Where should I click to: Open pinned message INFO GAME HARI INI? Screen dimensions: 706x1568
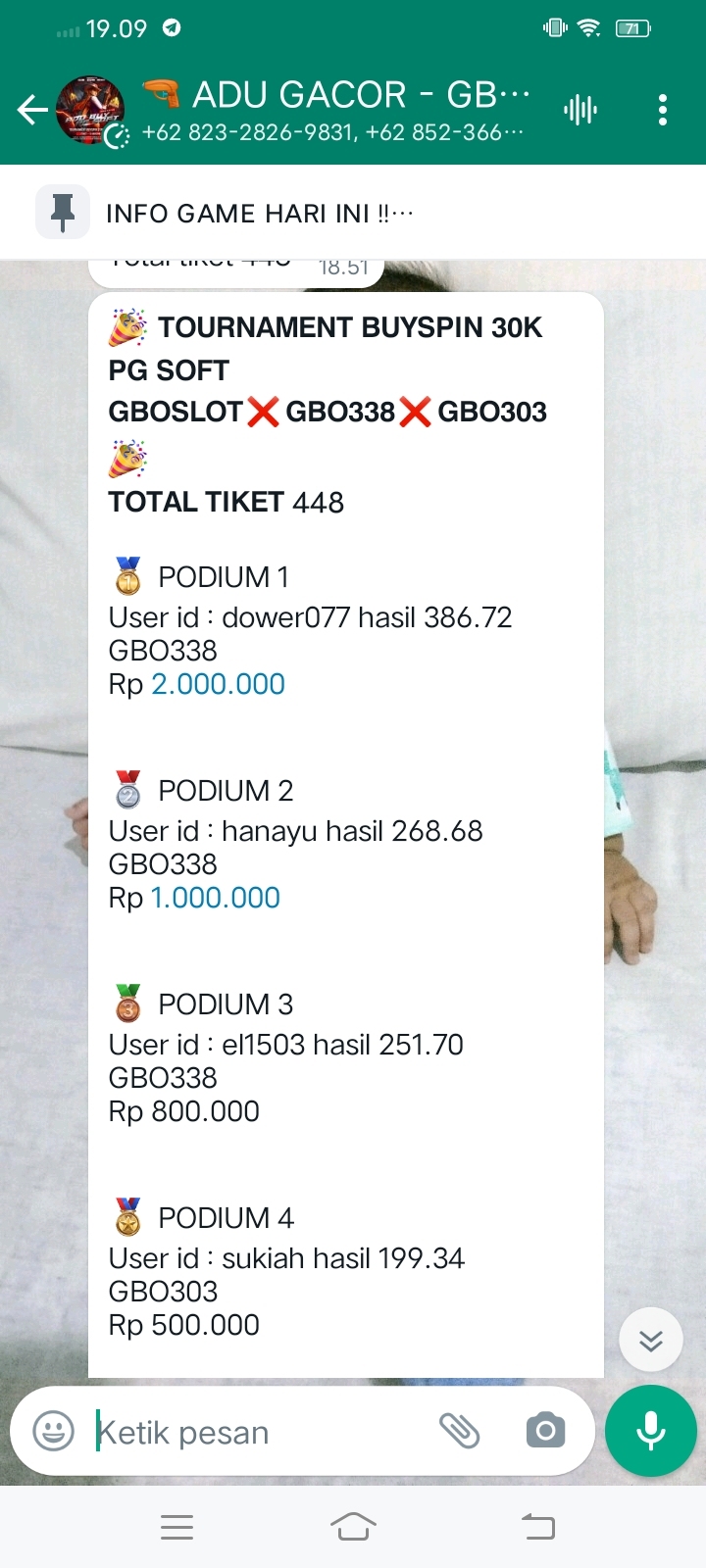coord(259,214)
